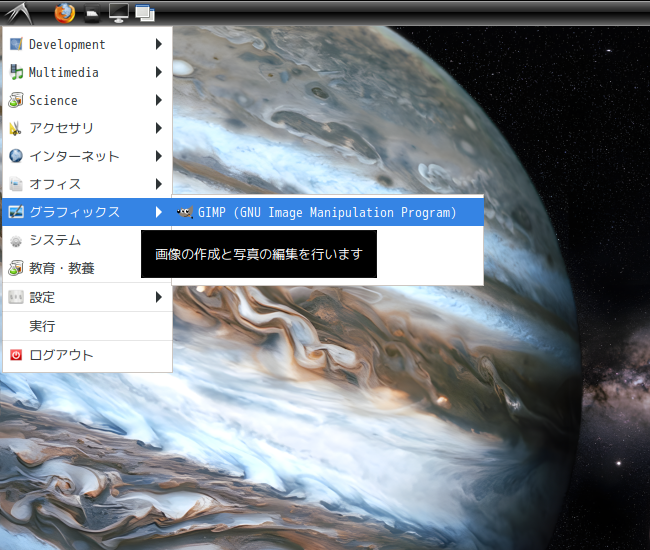The height and width of the screenshot is (550, 650).
Task: Launch Firefox from the panel
Action: click(65, 13)
